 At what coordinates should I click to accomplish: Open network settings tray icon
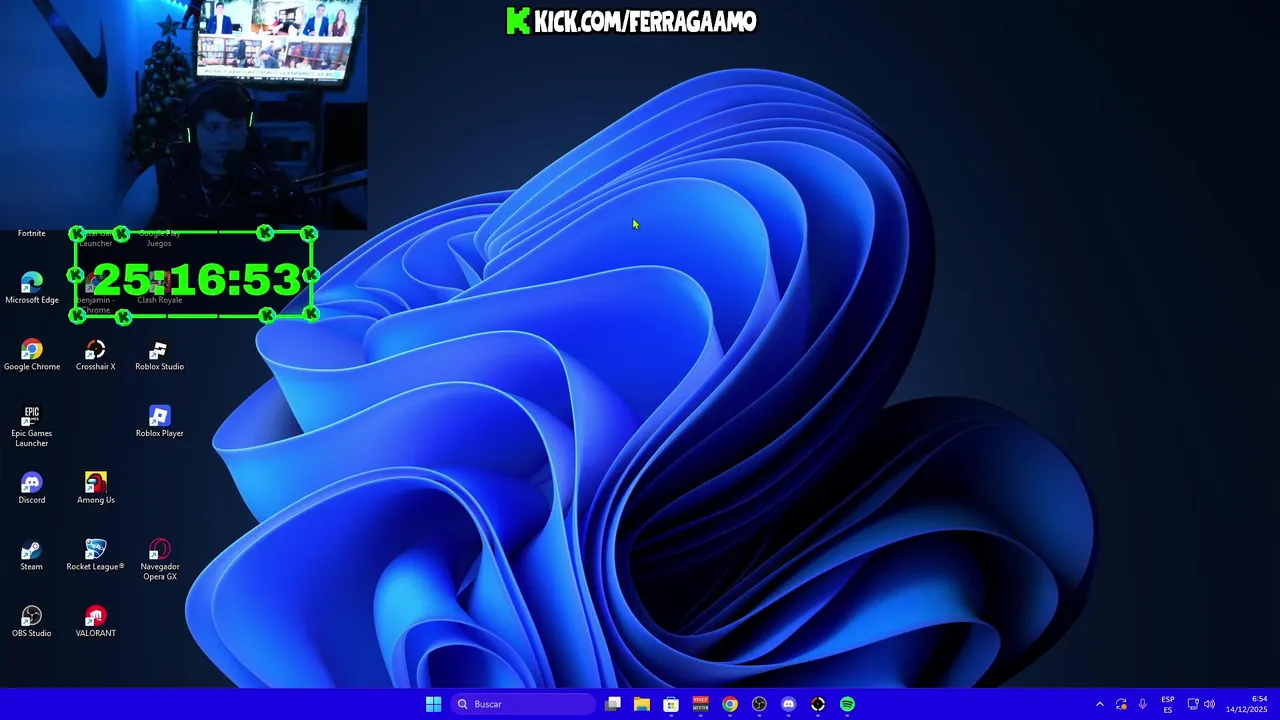[1192, 704]
